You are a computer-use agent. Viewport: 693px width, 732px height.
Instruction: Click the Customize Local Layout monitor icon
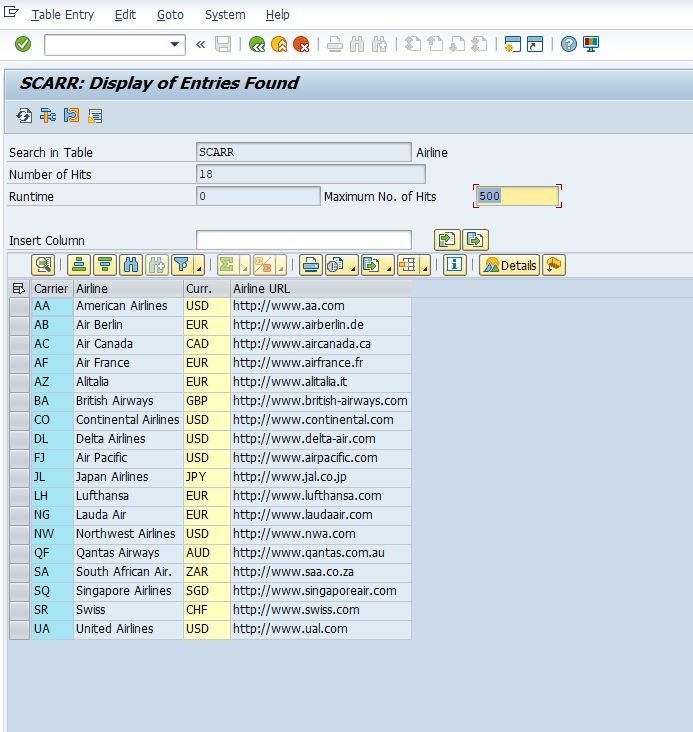point(591,44)
